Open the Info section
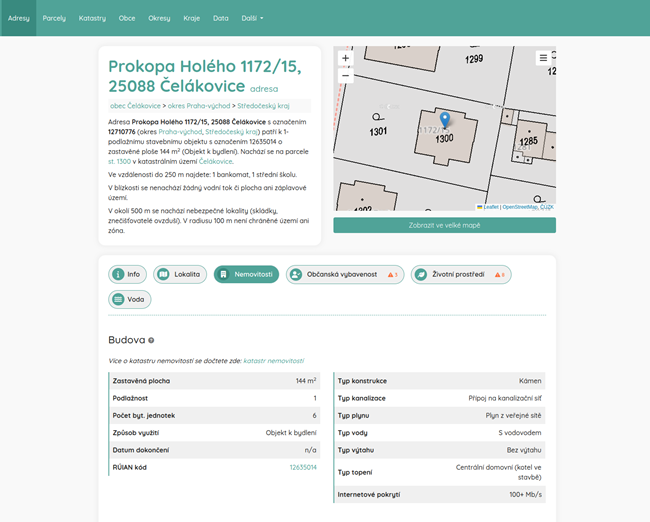Image resolution: width=650 pixels, height=522 pixels. [127, 274]
